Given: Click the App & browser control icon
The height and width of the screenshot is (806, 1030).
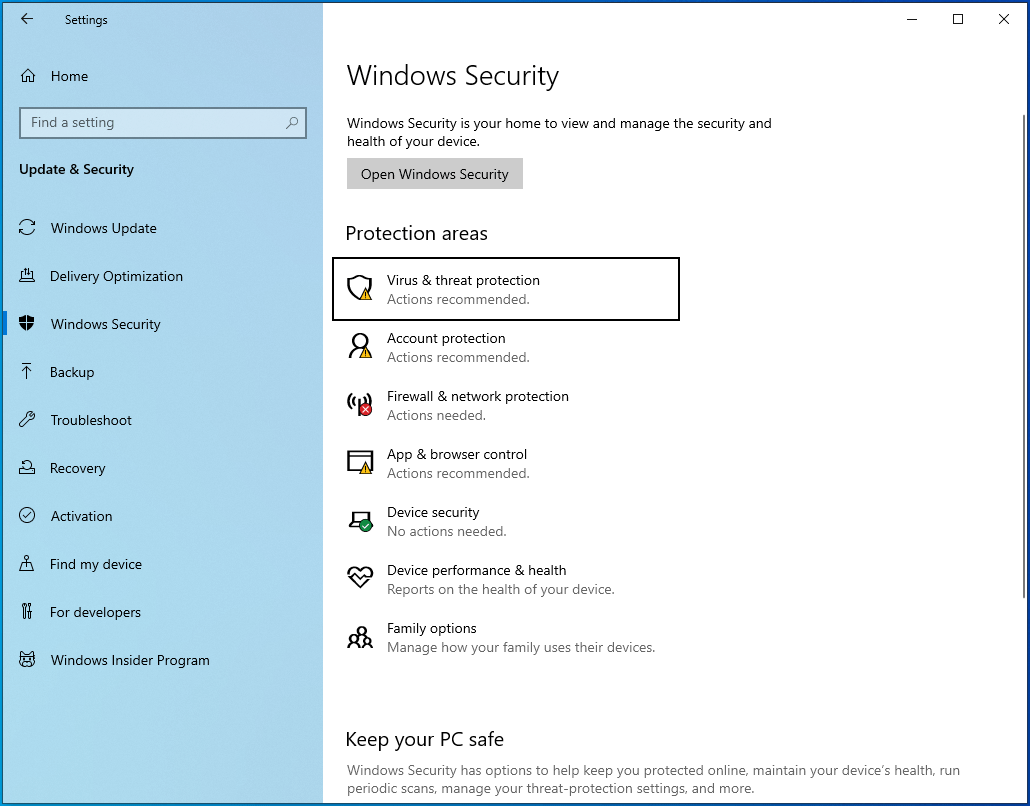Looking at the screenshot, I should point(359,463).
